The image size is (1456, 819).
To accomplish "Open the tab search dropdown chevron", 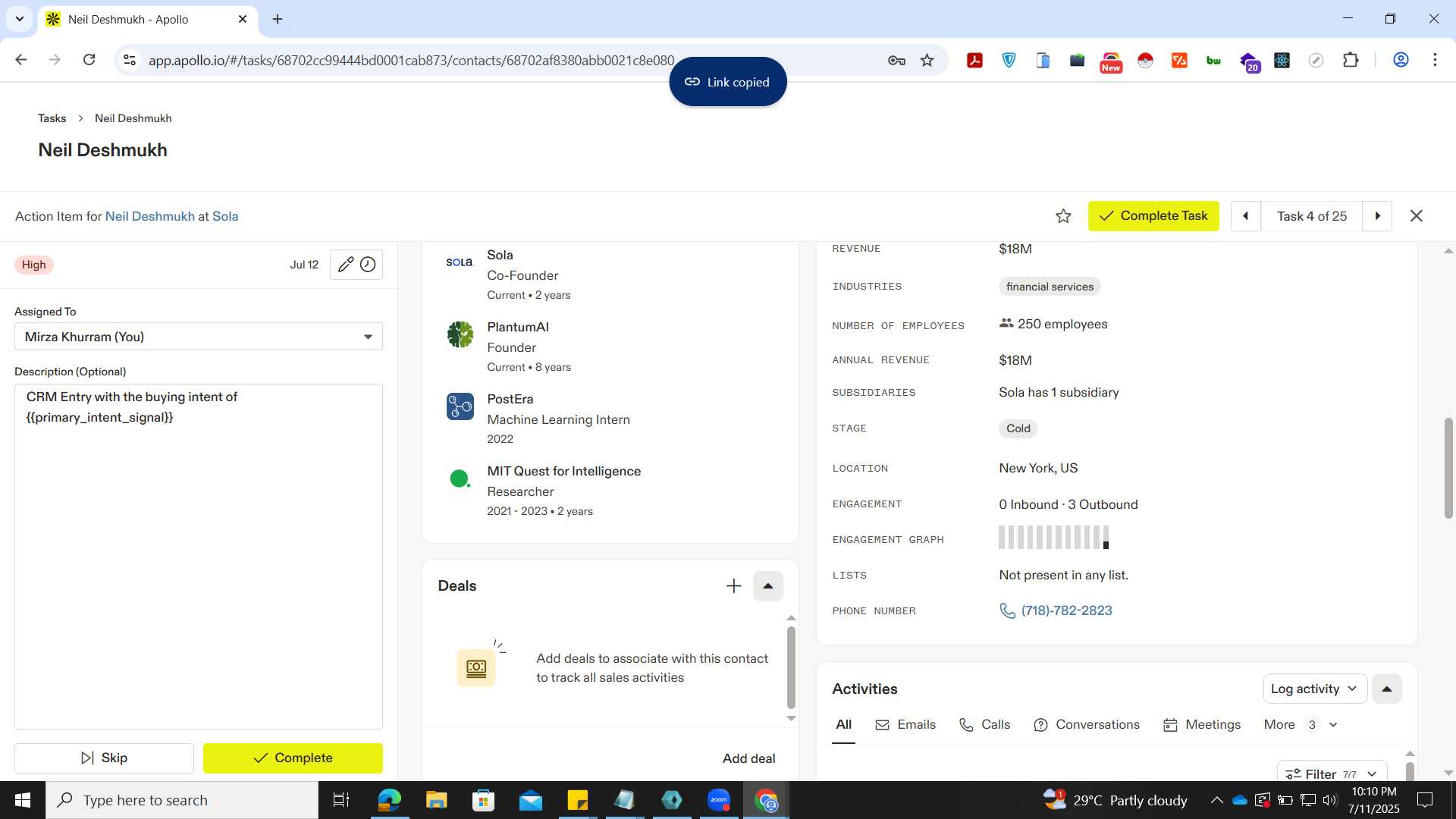I will 19,19.
